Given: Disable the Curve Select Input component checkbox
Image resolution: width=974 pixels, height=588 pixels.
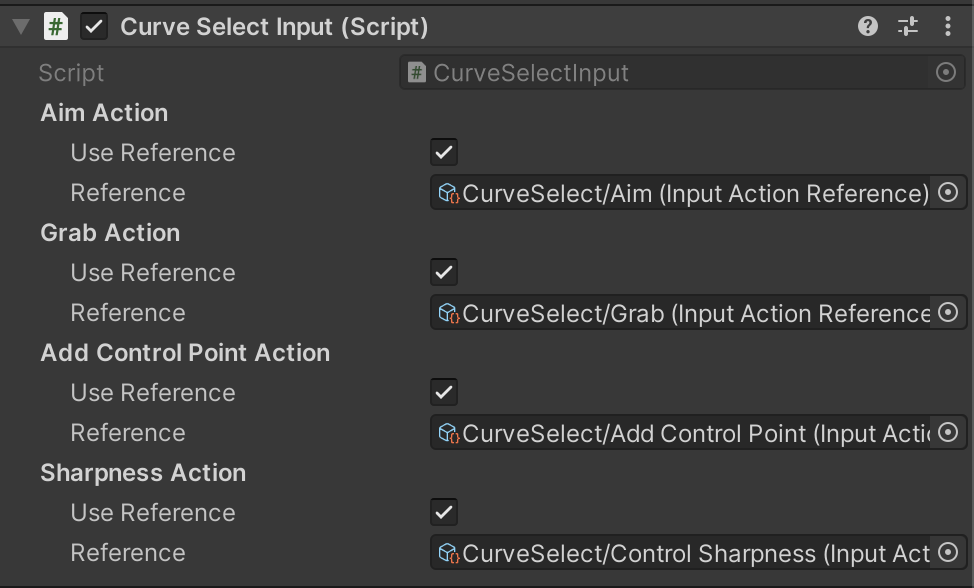Looking at the screenshot, I should pos(94,27).
